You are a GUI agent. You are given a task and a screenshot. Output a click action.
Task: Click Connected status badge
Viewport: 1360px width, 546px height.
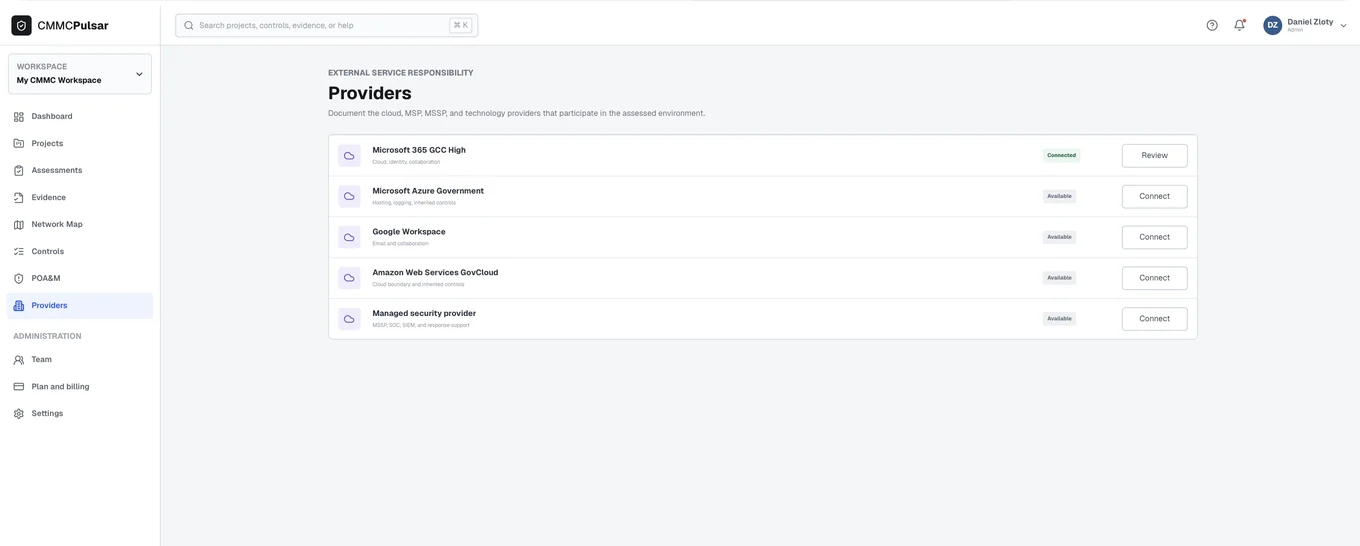coord(1061,156)
